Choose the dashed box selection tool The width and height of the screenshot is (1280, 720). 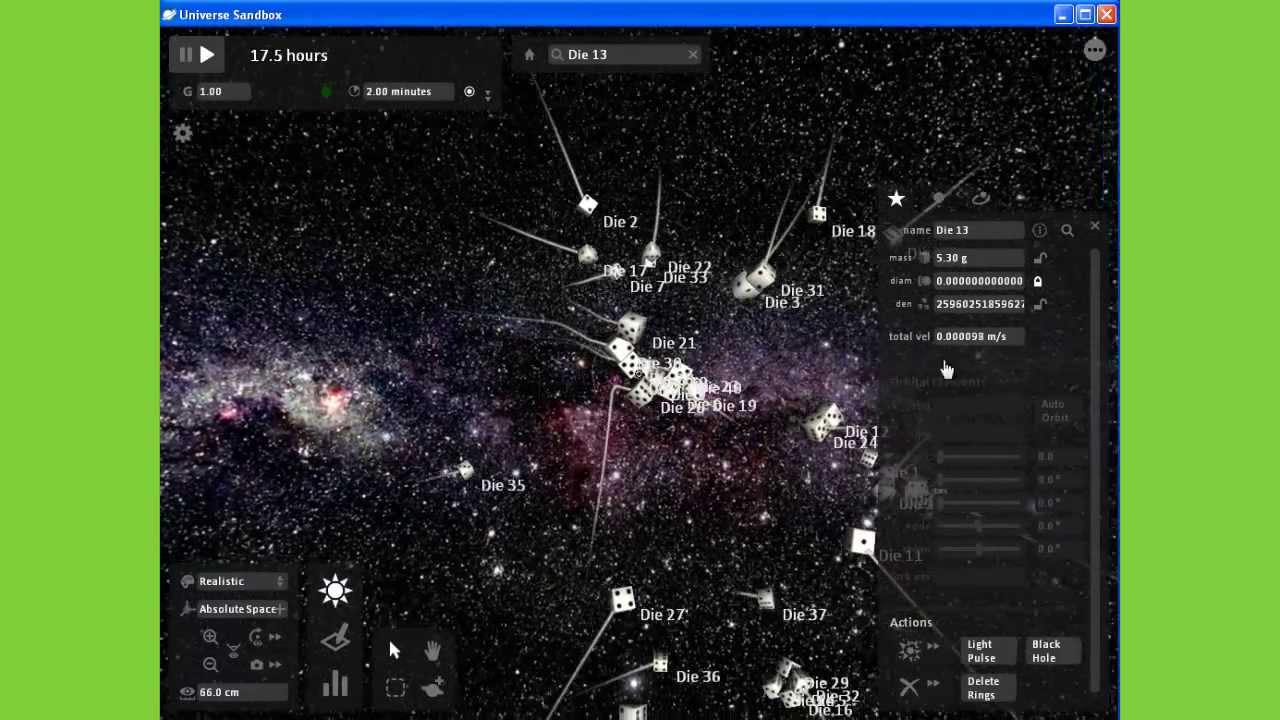[395, 688]
